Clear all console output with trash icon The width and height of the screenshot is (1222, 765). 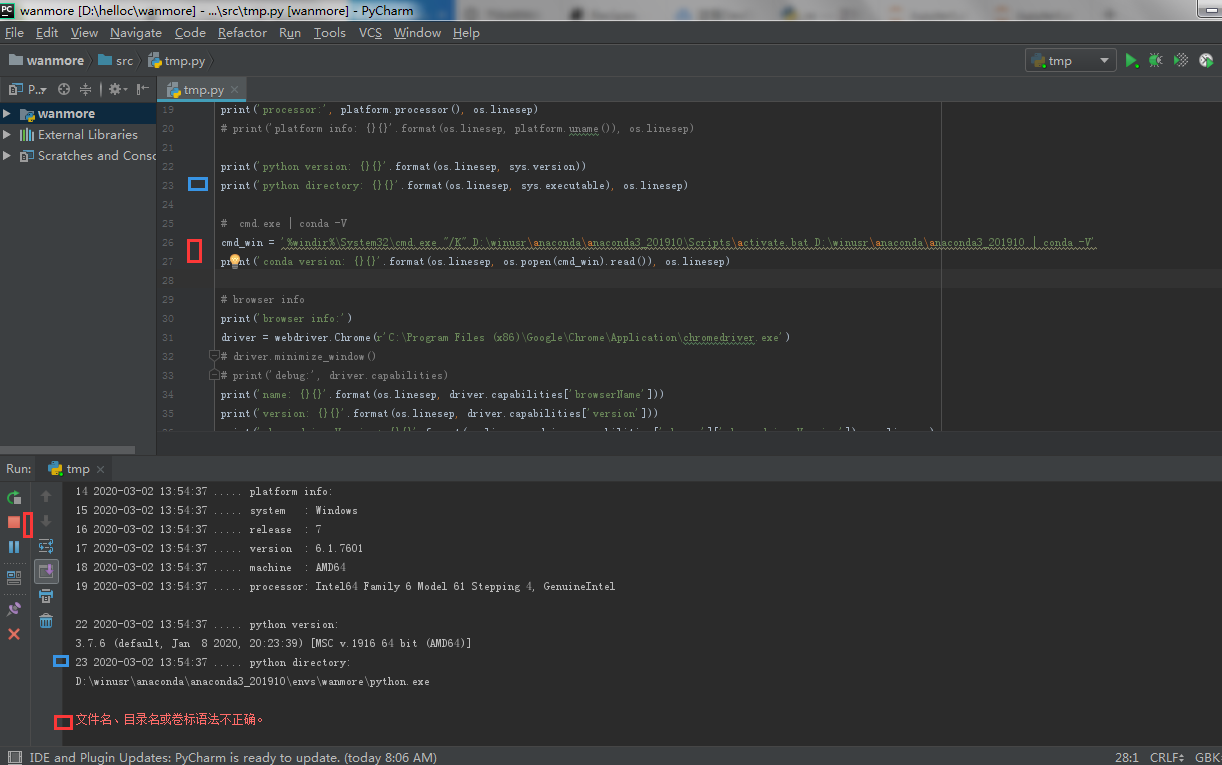pos(46,621)
